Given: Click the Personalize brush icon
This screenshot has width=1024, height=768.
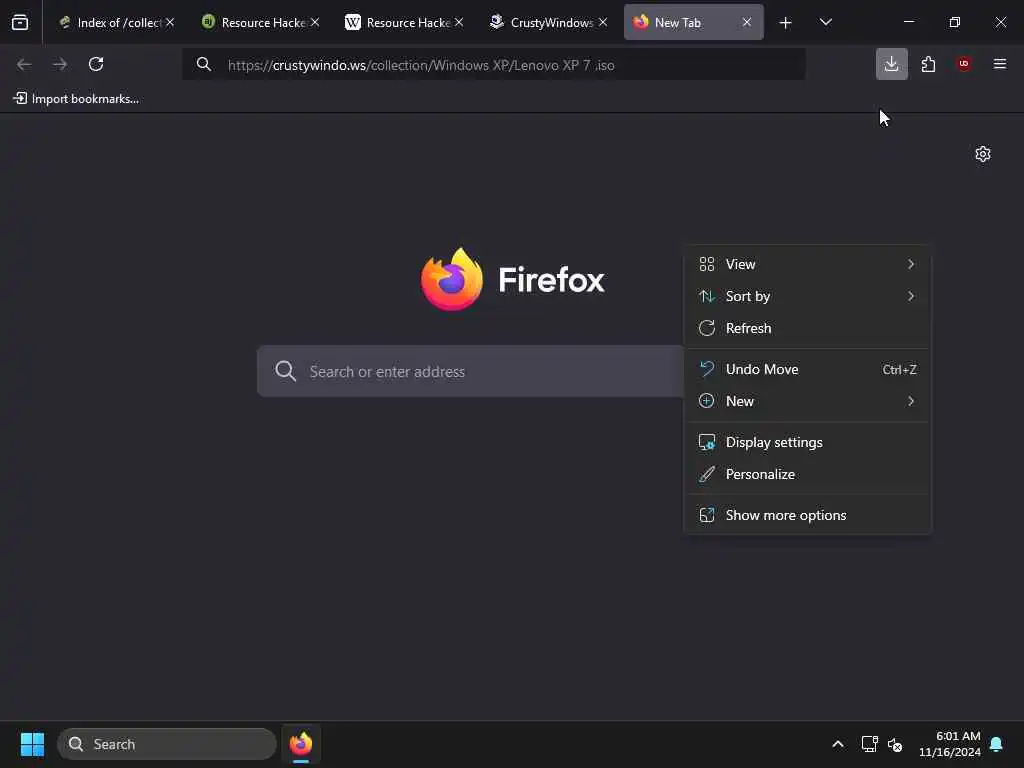Looking at the screenshot, I should click(707, 474).
